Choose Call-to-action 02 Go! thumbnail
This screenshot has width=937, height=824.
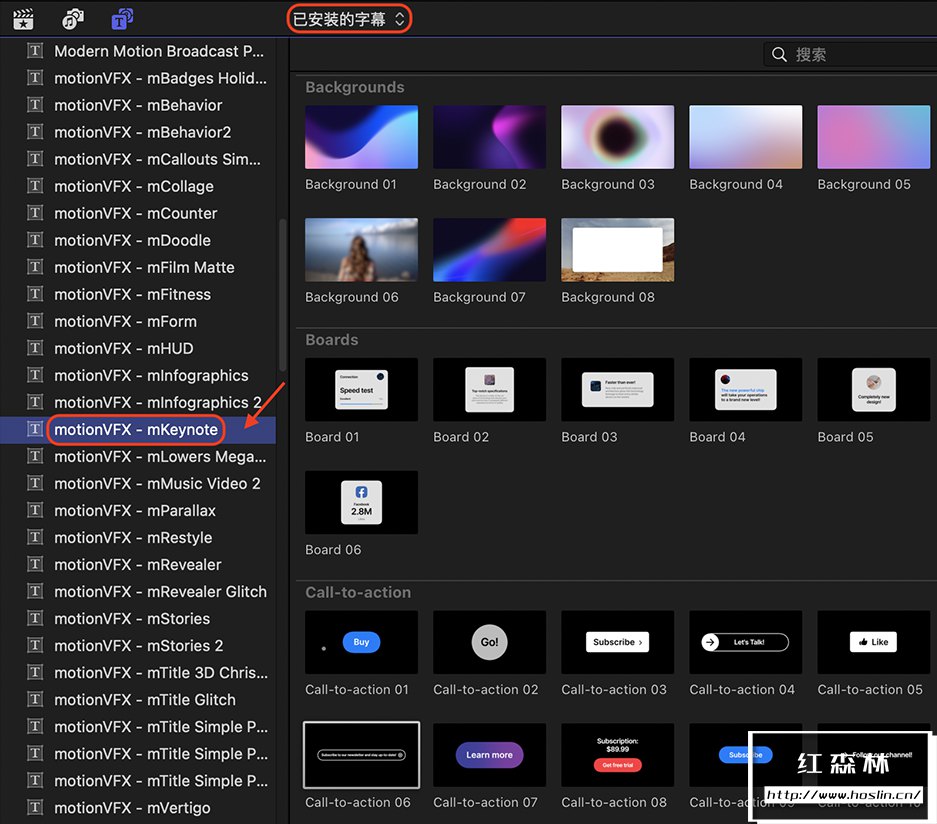click(489, 642)
